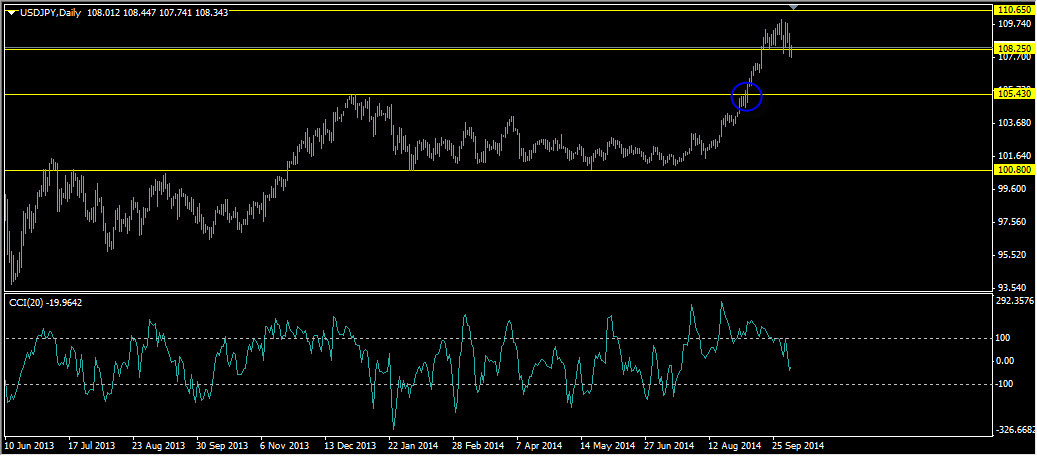Click the 100.800 yellow price label
This screenshot has width=1037, height=456.
pos(1014,170)
